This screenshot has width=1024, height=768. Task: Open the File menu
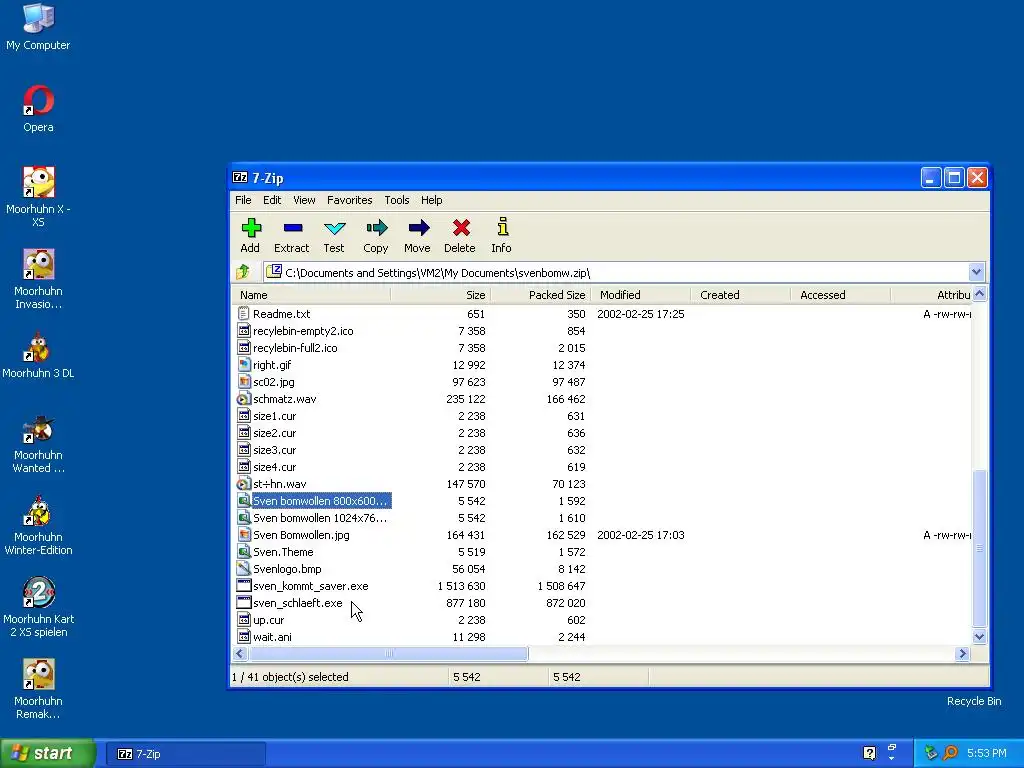coord(243,200)
